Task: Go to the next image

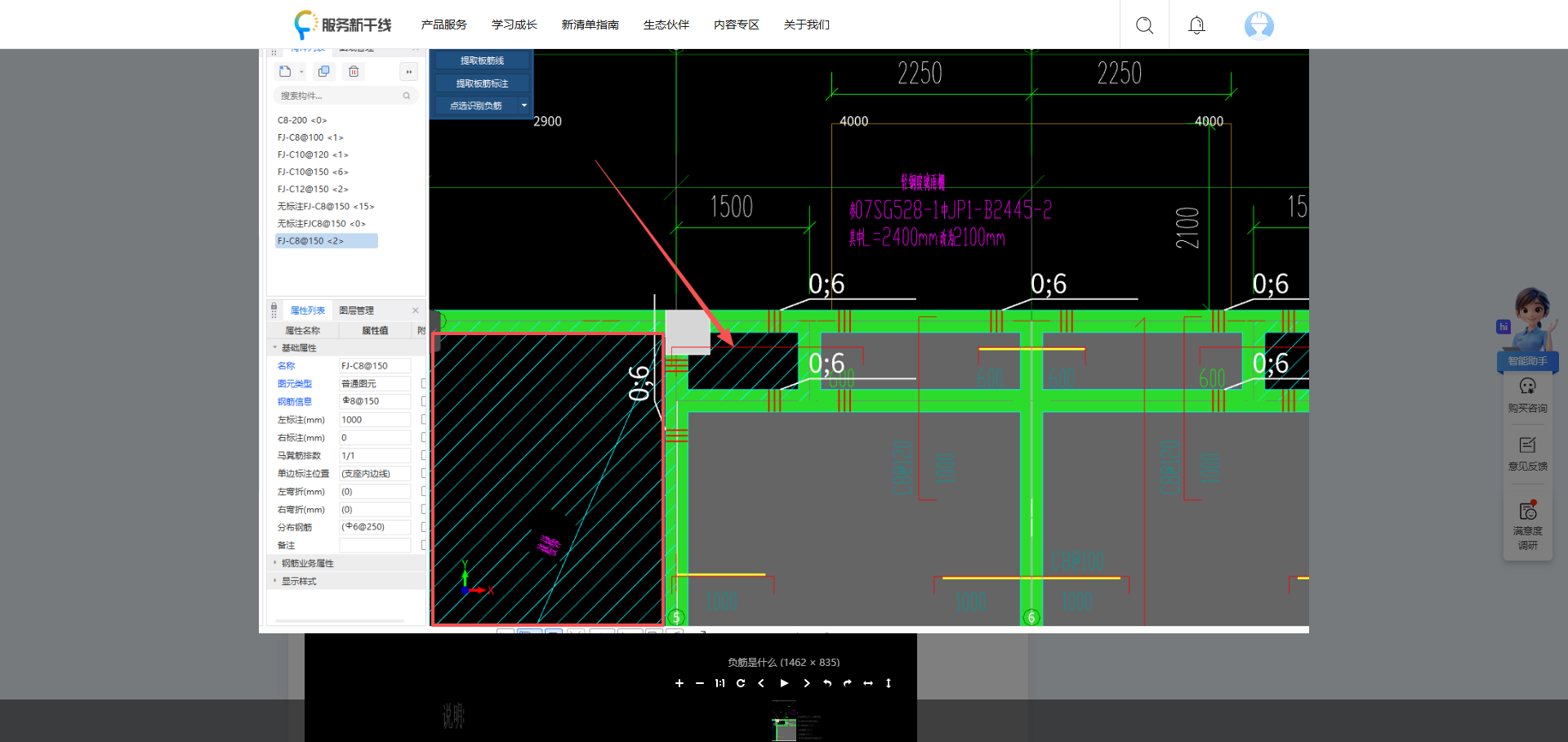Action: [807, 683]
